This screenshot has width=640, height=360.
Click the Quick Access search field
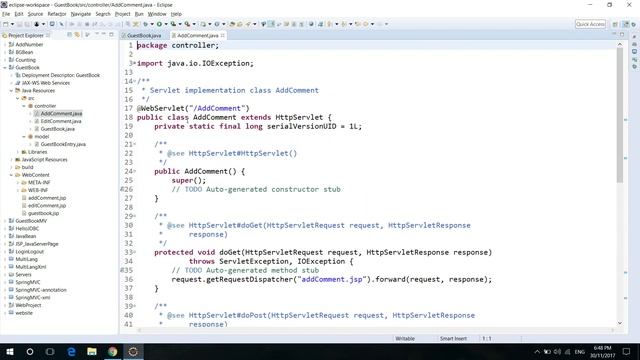coord(590,24)
